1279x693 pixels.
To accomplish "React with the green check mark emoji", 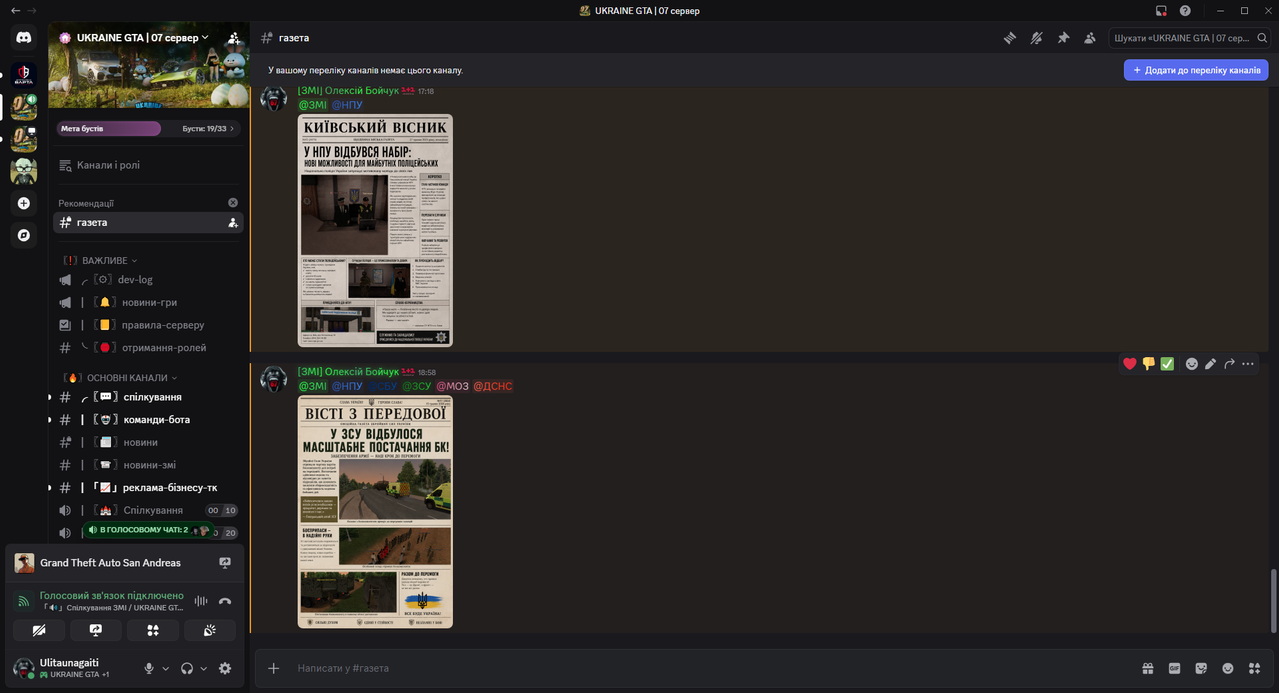I will (1167, 364).
